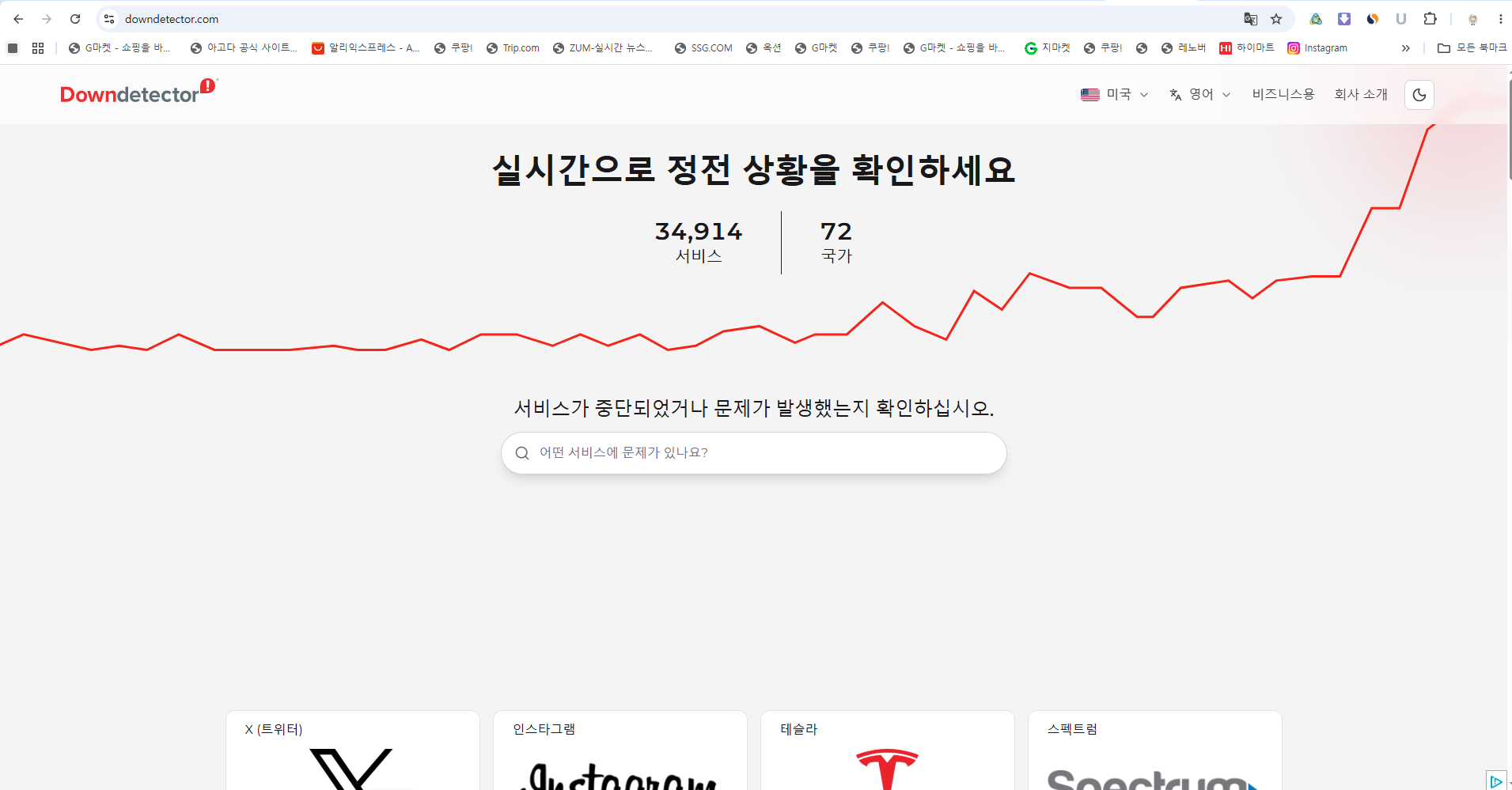Click the United States flag icon
This screenshot has width=1512, height=790.
pos(1090,95)
